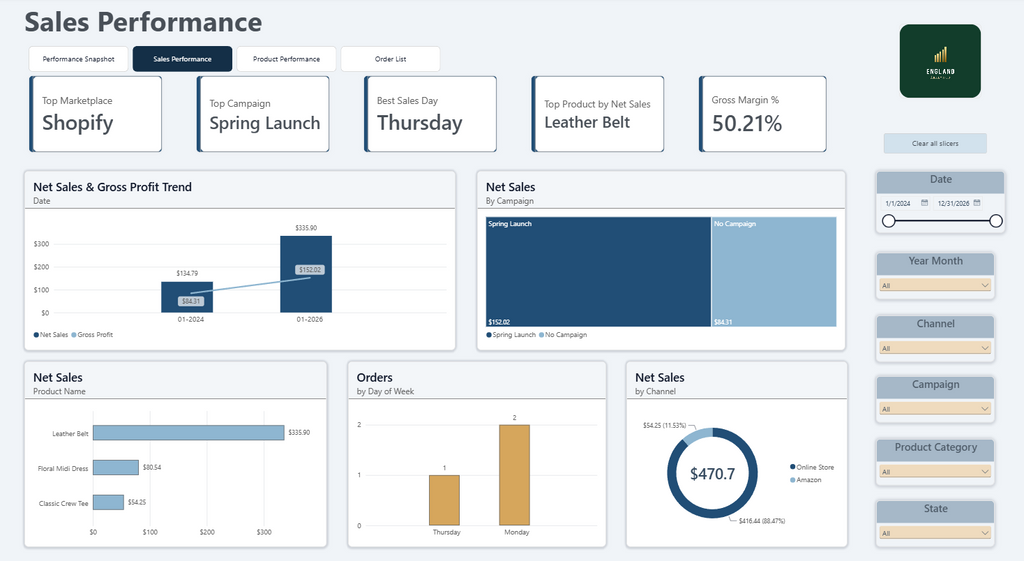The height and width of the screenshot is (561, 1024).
Task: Clear all slicers button
Action: [935, 143]
